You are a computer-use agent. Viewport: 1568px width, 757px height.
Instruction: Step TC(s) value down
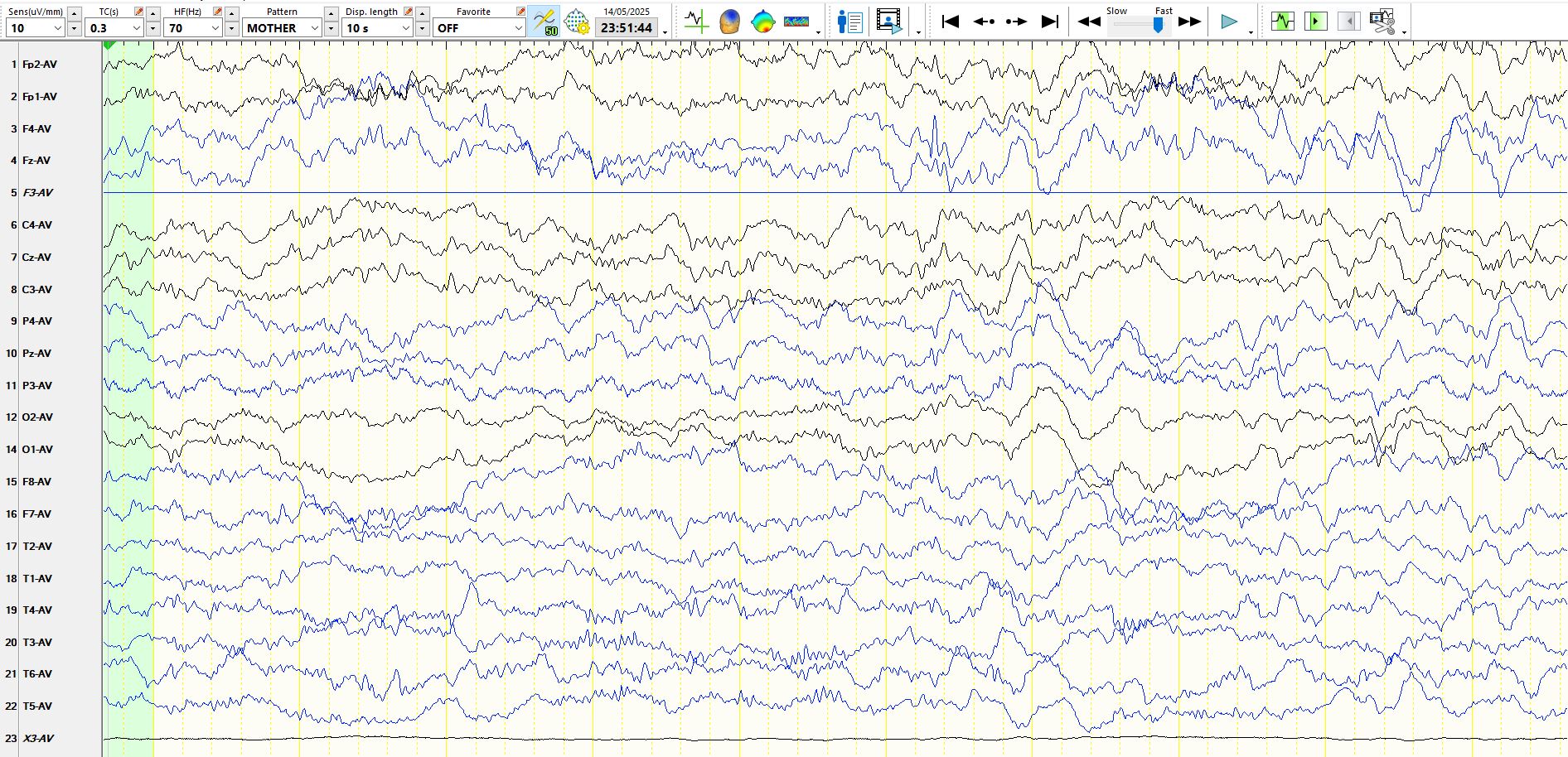tap(153, 29)
